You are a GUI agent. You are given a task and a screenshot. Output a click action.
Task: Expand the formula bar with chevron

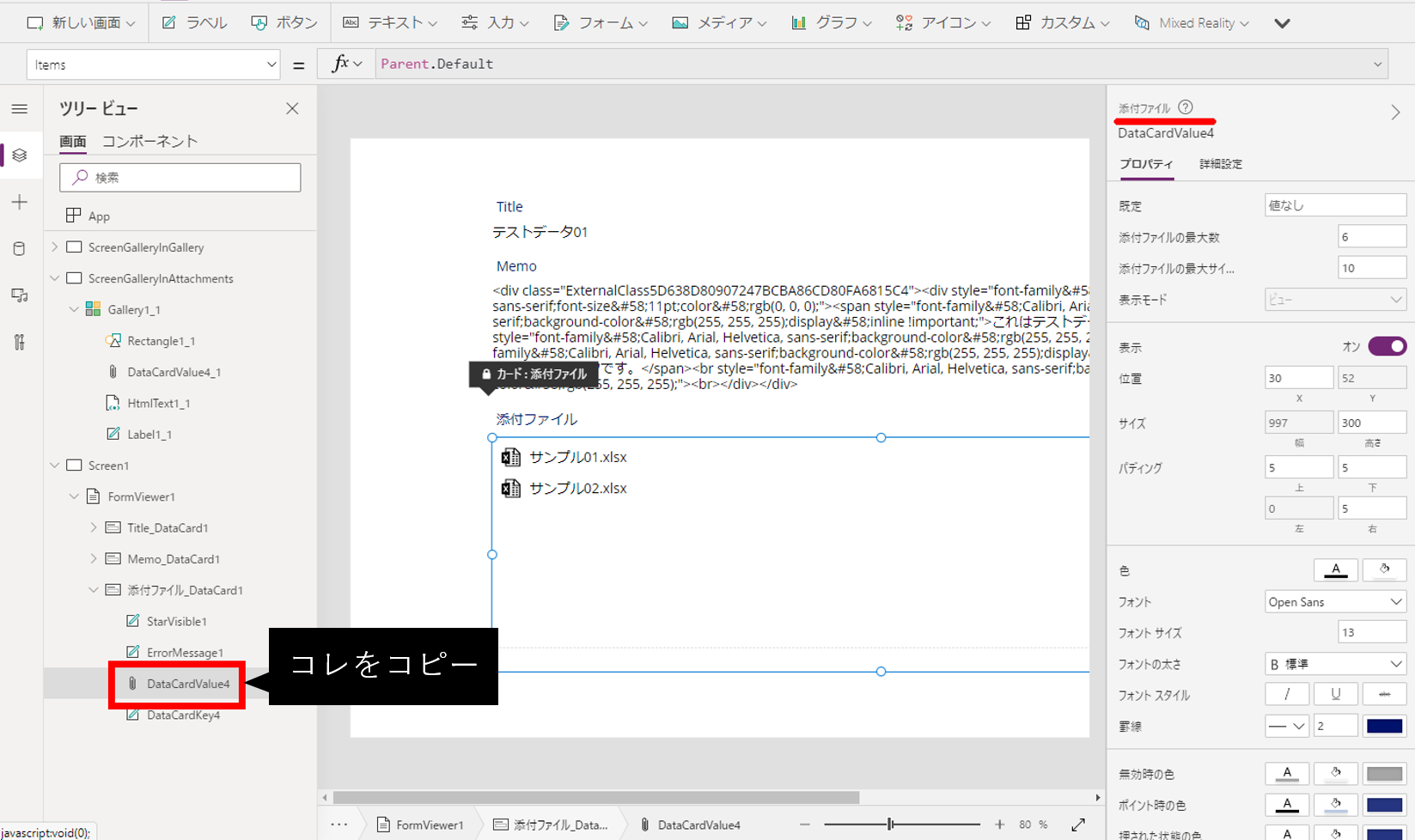pos(1377,64)
